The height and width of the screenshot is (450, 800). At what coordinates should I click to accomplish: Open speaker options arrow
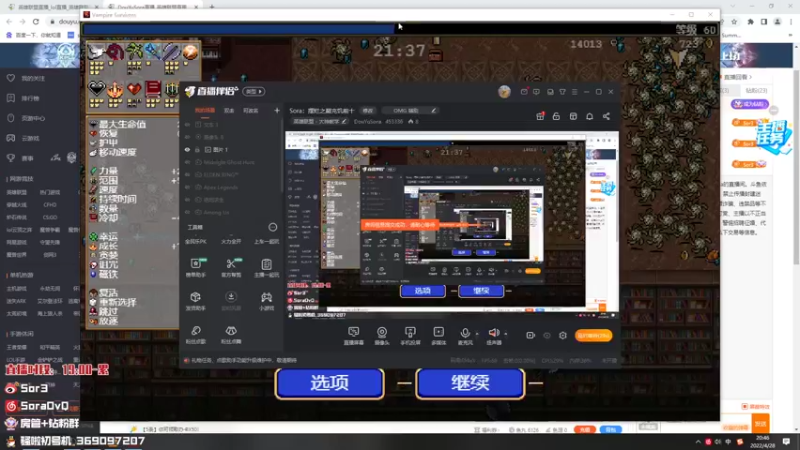tap(506, 334)
